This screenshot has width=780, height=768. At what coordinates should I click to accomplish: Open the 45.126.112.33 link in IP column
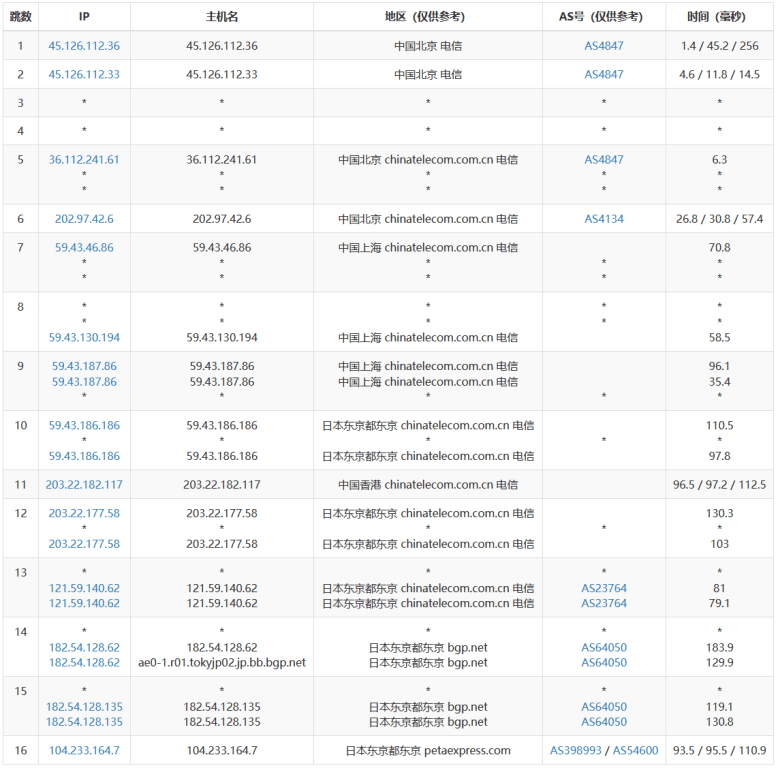pos(84,75)
